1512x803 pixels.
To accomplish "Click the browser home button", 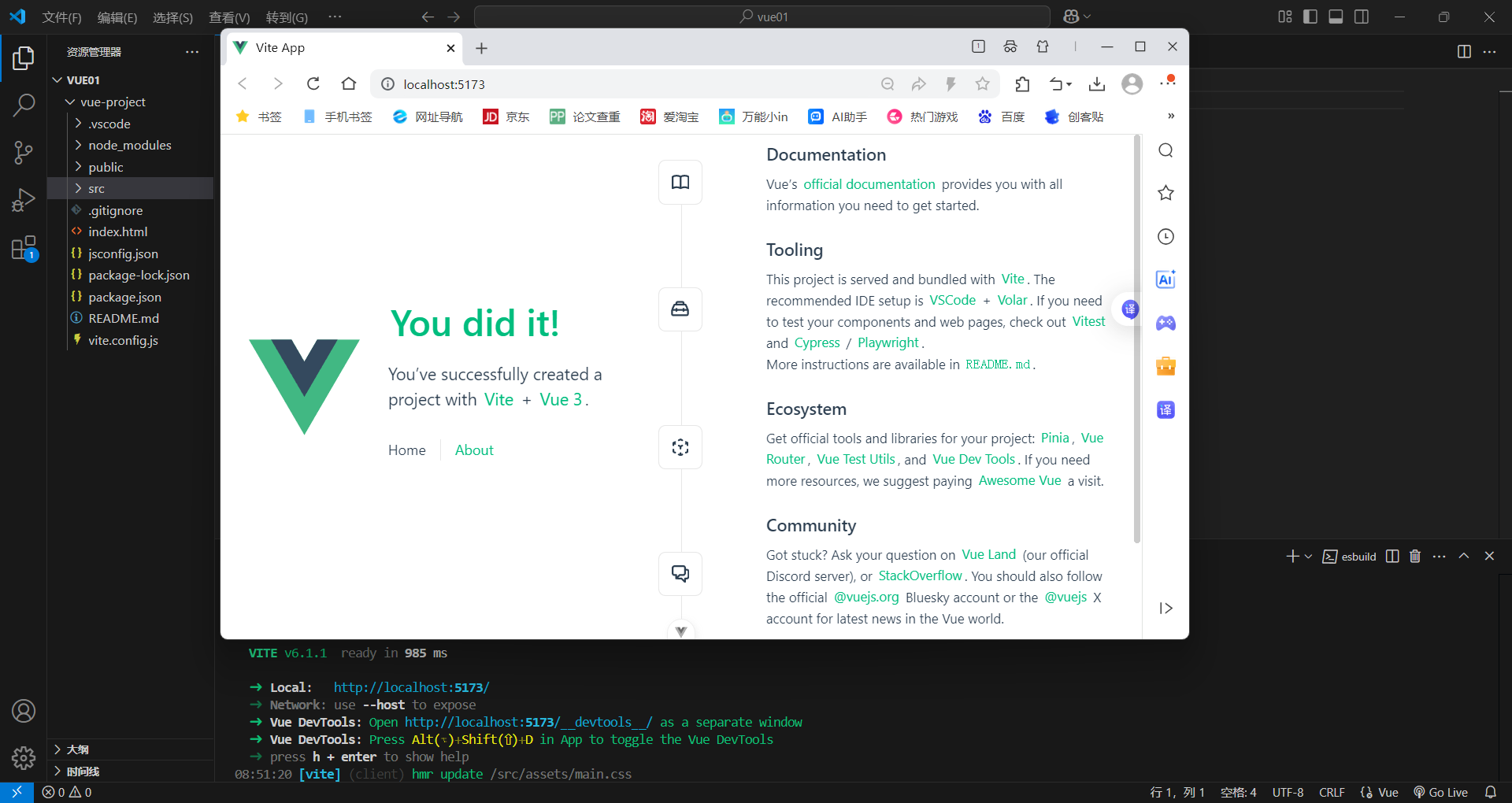I will point(349,83).
